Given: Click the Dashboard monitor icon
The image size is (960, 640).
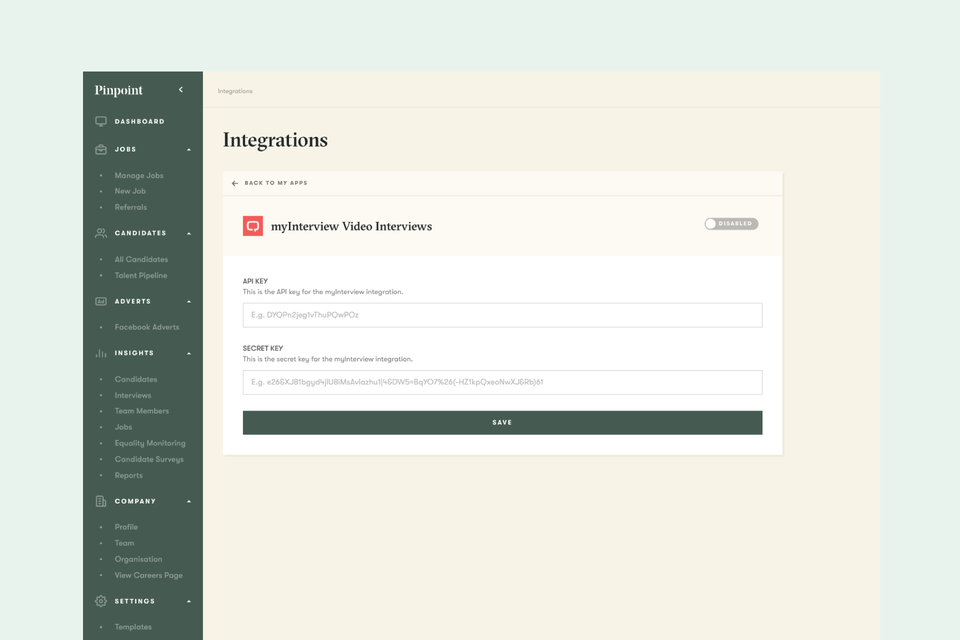Looking at the screenshot, I should pos(101,121).
